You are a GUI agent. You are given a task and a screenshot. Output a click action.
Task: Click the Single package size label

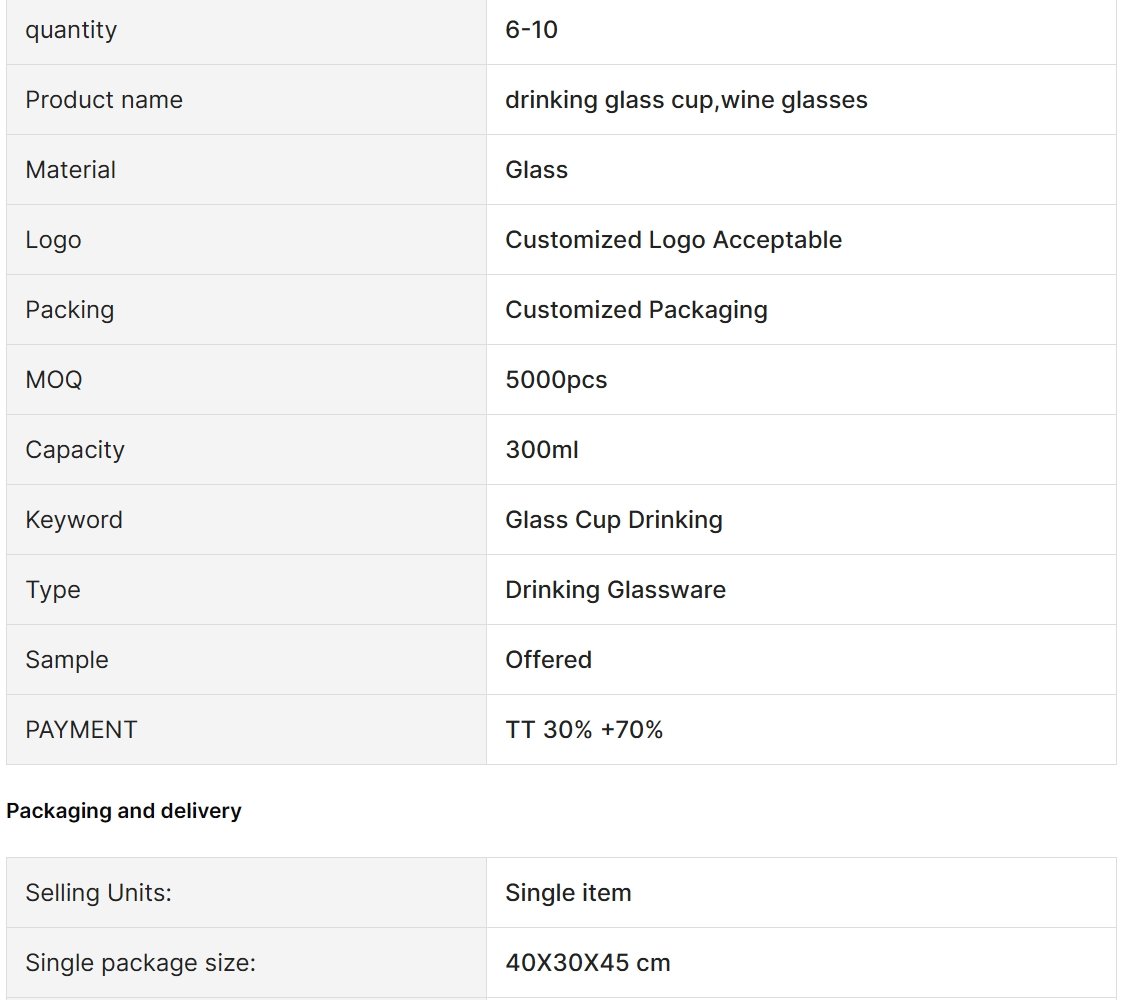(x=141, y=962)
